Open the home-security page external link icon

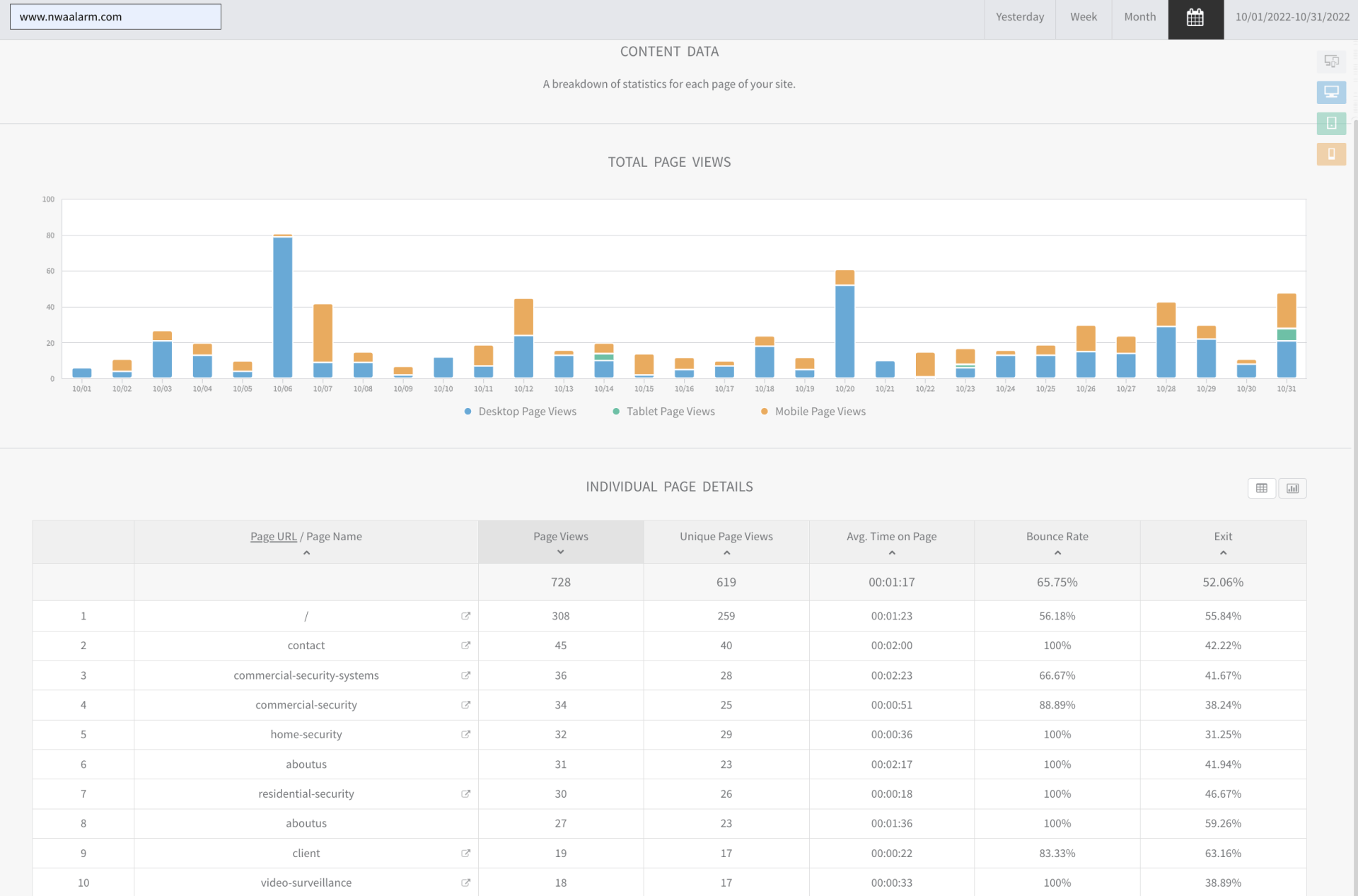[x=465, y=735]
